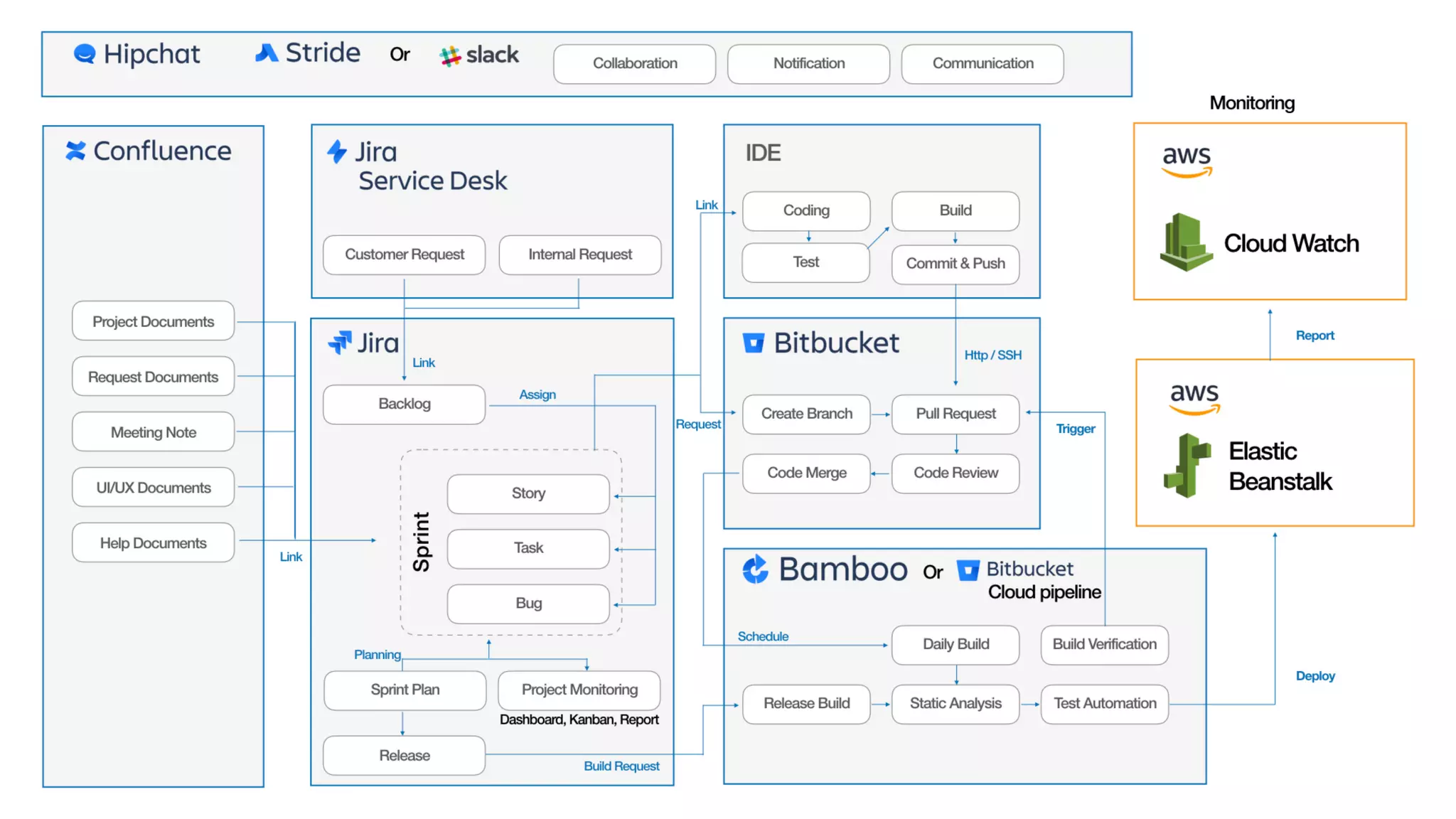Click the Bamboo logo icon
This screenshot has width=1456, height=819.
pos(755,569)
